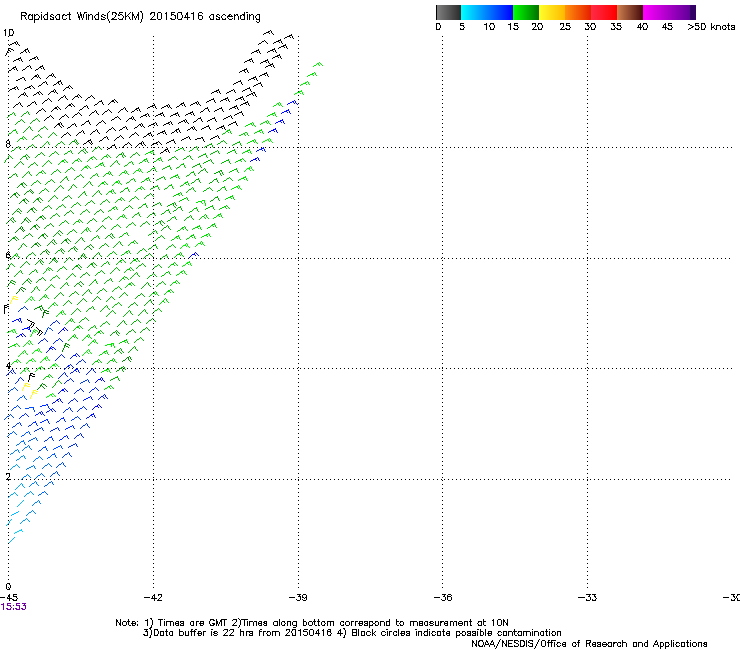Screen dimensions: 740x650
Task: Click the longitude axis label '-45'
Action: (9, 598)
